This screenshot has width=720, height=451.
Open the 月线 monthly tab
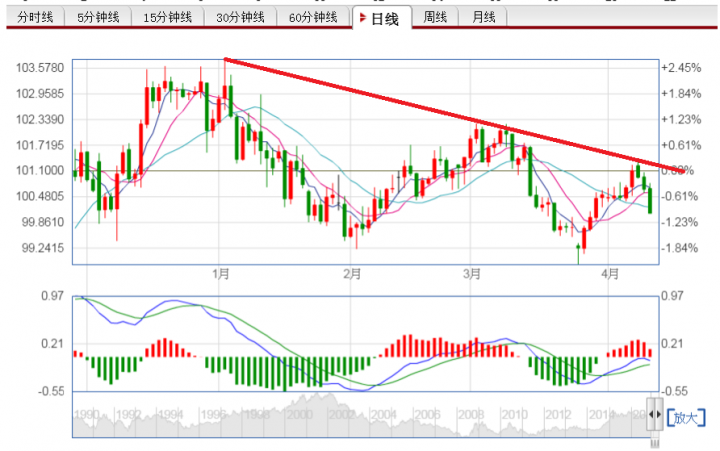pos(484,17)
